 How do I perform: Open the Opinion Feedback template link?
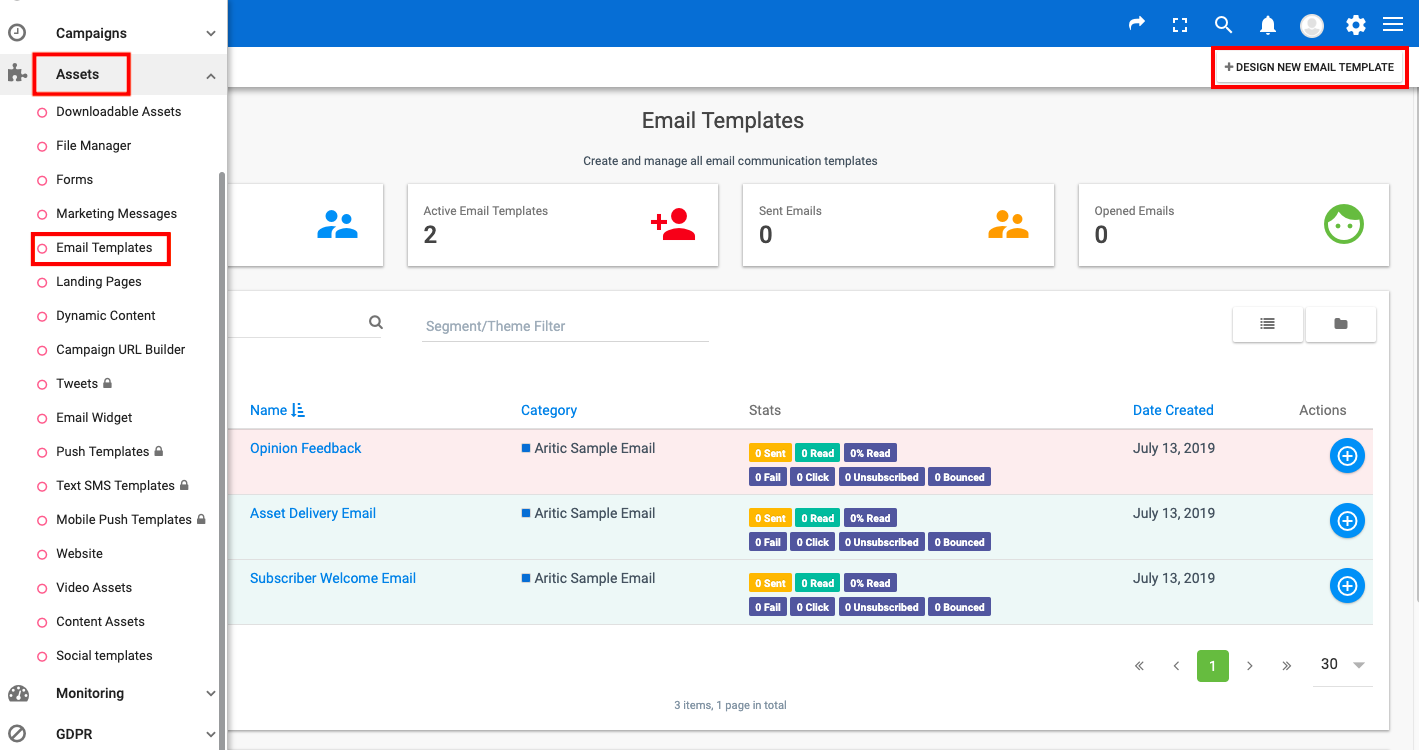305,448
